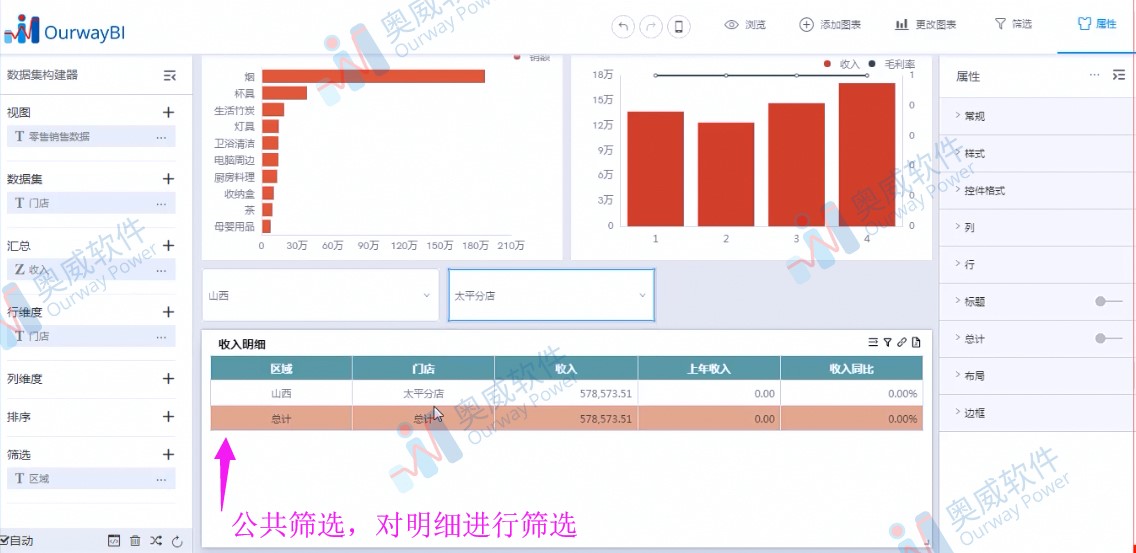Select 零售销售数据 view item
This screenshot has height=553, width=1136.
(91, 136)
